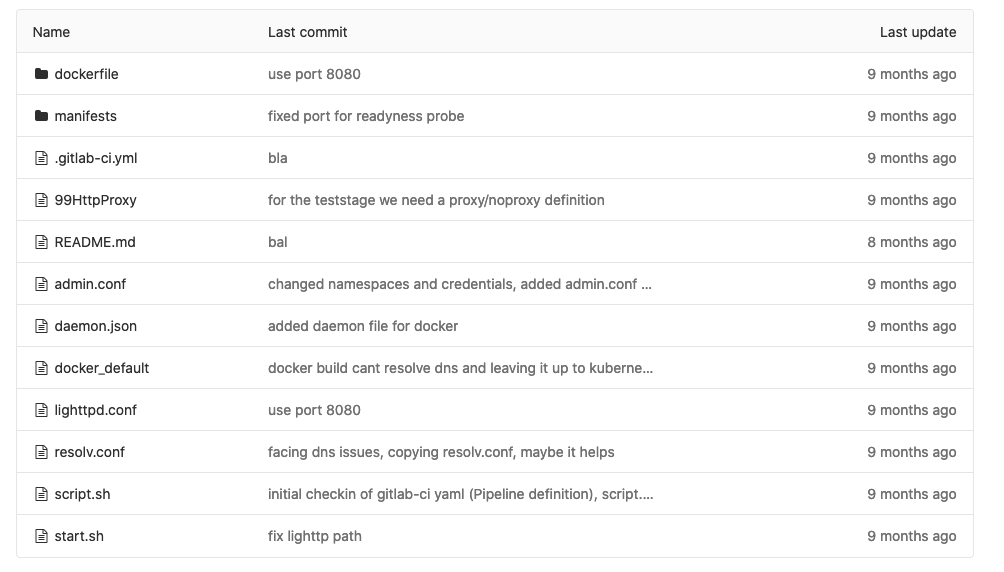The image size is (1004, 572).
Task: Click the daemon.json file icon
Action: tap(41, 326)
